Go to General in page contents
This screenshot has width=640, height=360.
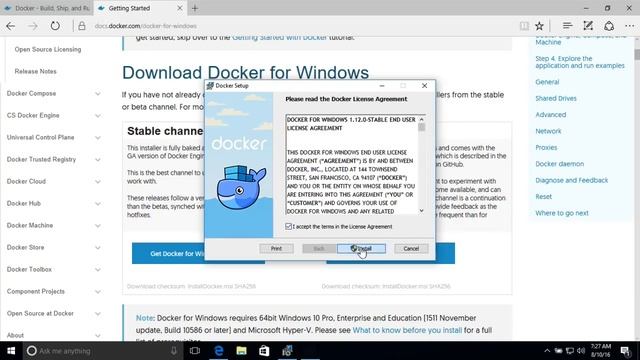pyautogui.click(x=547, y=82)
